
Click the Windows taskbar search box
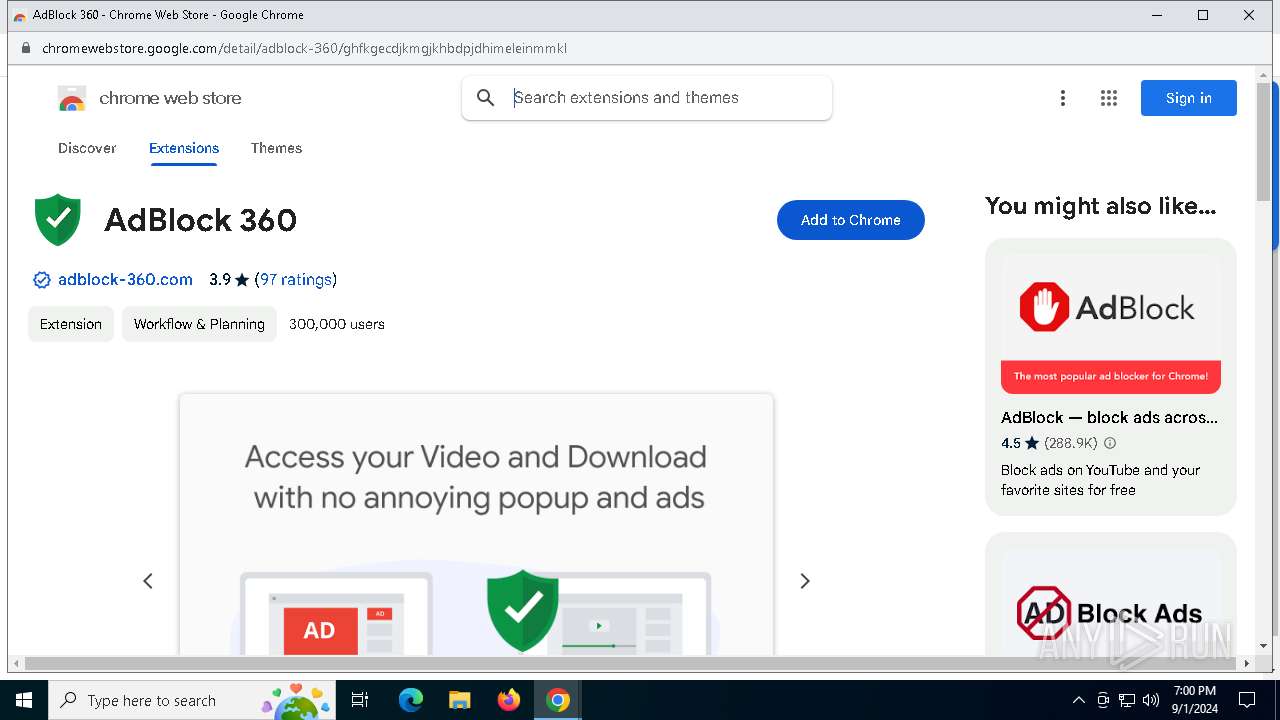[x=191, y=700]
